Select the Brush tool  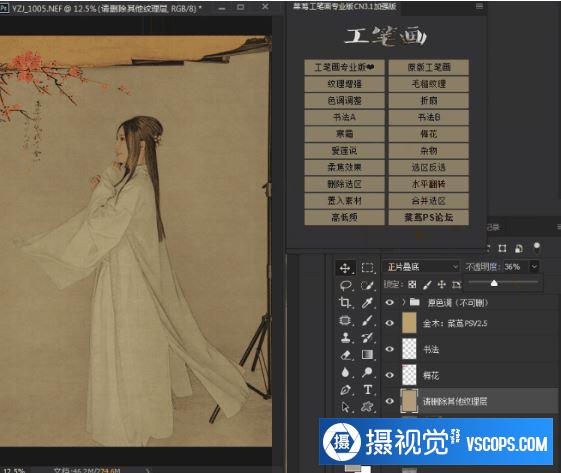[x=367, y=320]
